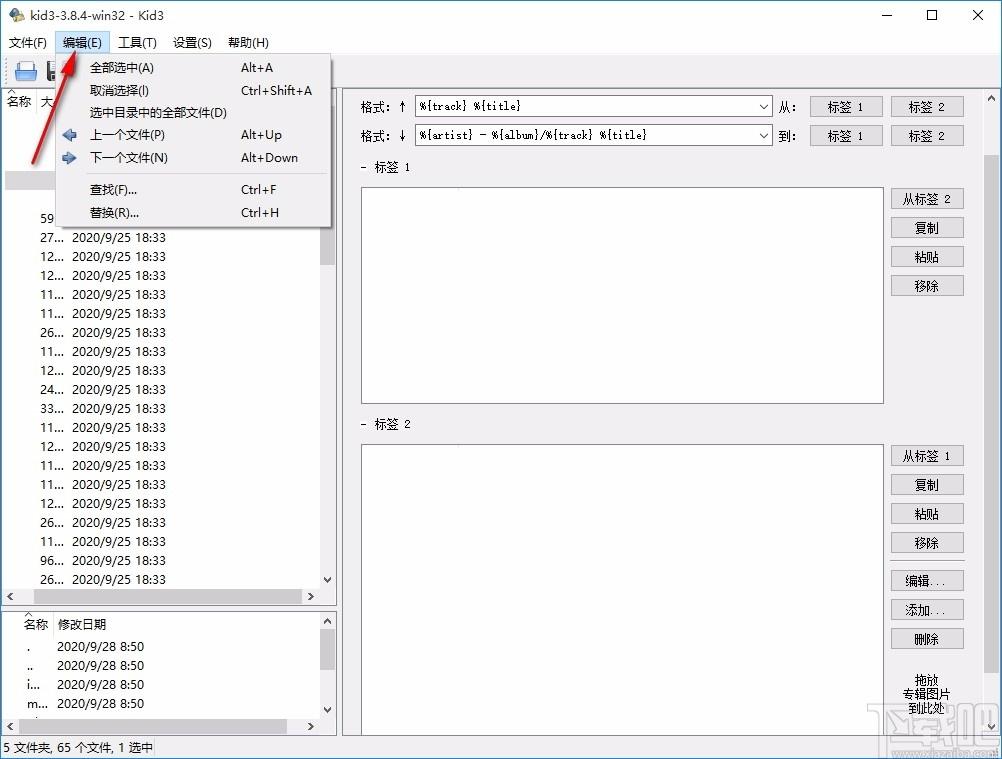The height and width of the screenshot is (759, 1002).
Task: Click 标签 2 button in the 到 row
Action: pos(927,135)
